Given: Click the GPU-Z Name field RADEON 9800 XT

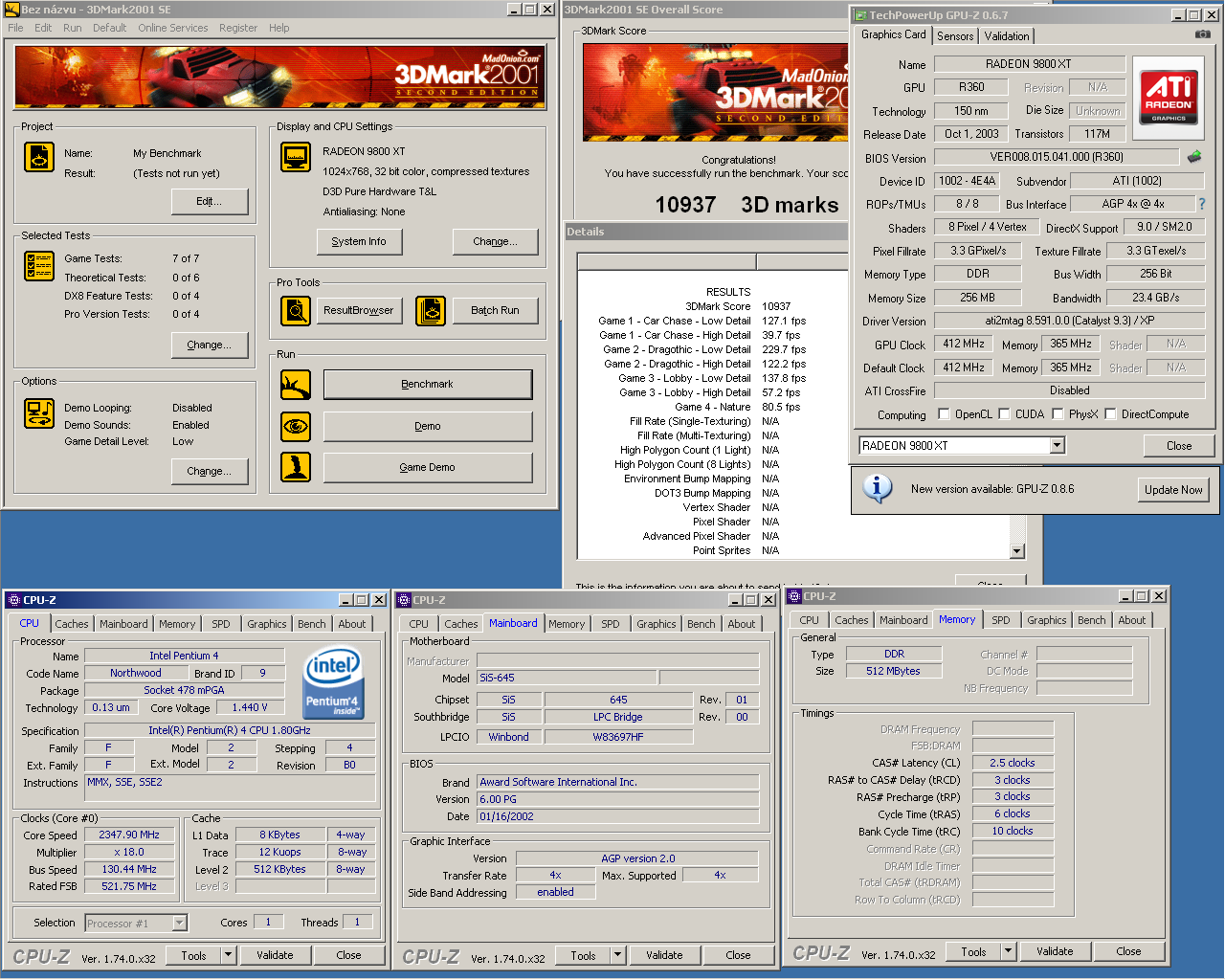Looking at the screenshot, I should pos(1029,64).
